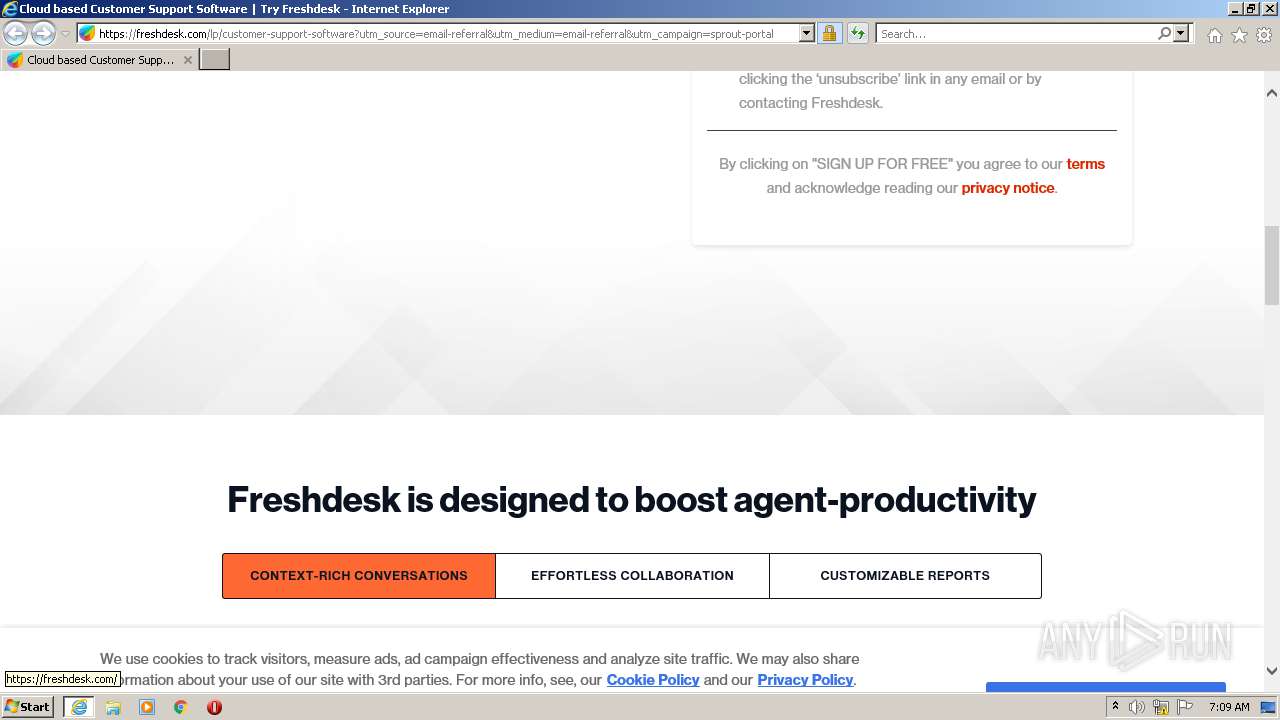Viewport: 1280px width, 720px height.
Task: Select the Cloud based Customer Supp... tab
Action: pos(99,60)
